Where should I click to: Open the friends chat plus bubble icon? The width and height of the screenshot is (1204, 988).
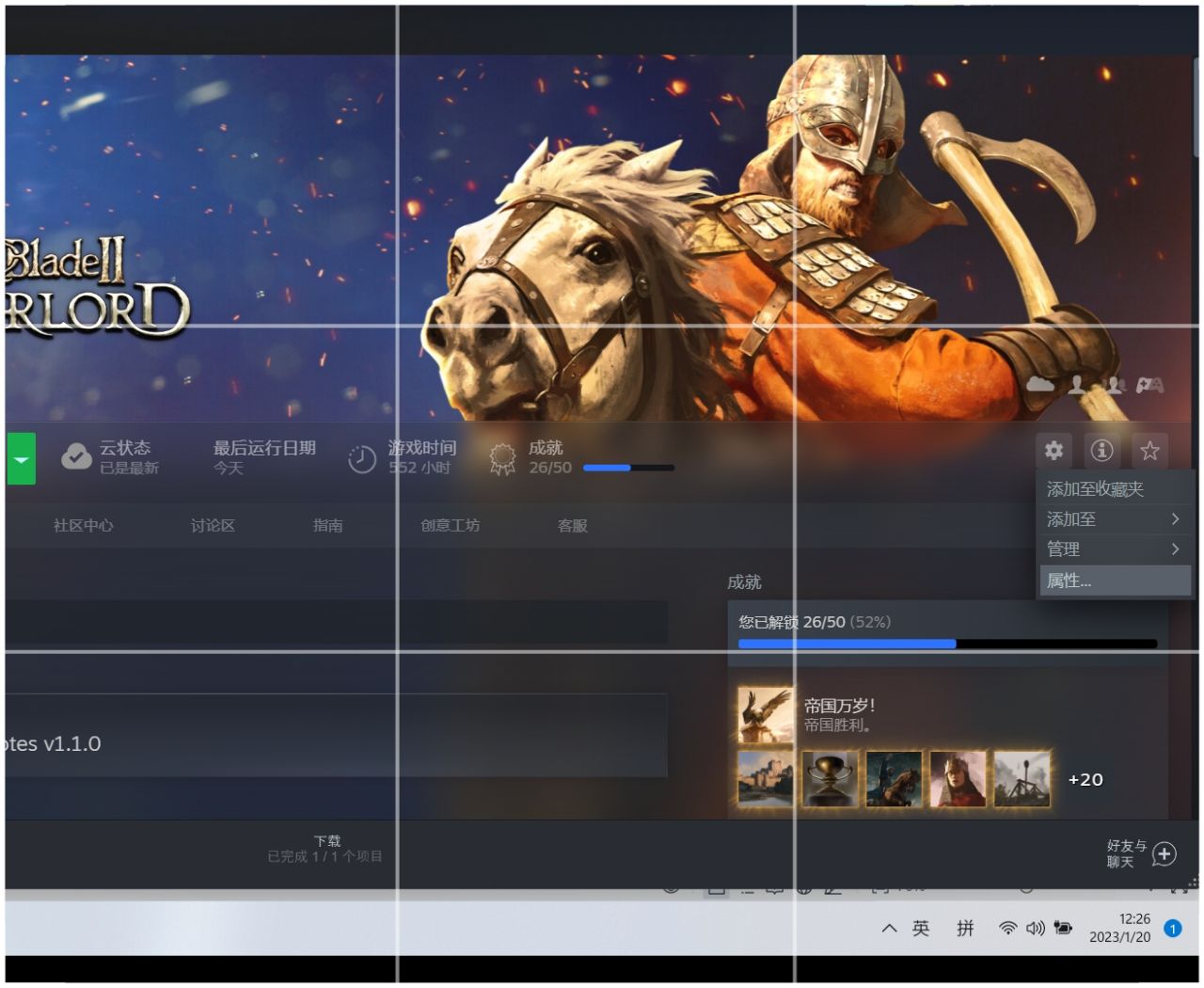[1164, 854]
